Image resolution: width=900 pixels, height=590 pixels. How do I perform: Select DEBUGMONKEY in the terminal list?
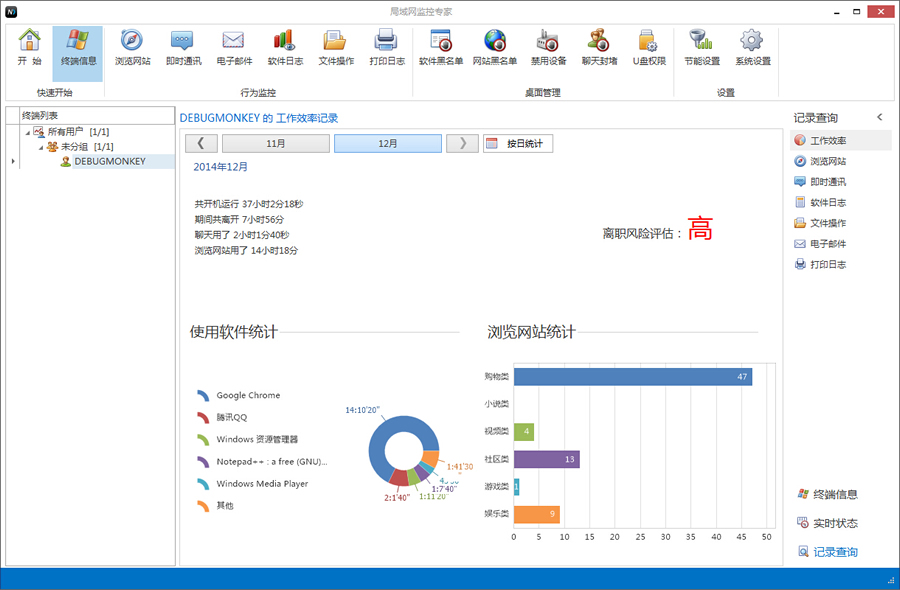[109, 162]
